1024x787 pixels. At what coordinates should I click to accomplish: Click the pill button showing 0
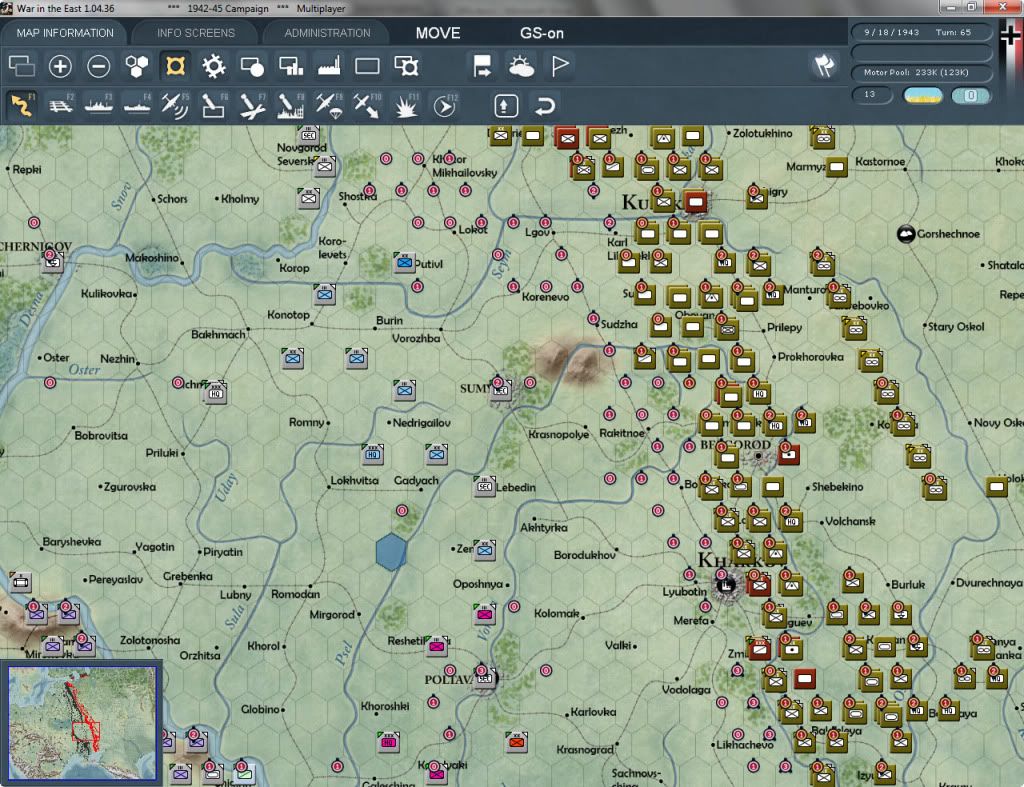[971, 95]
